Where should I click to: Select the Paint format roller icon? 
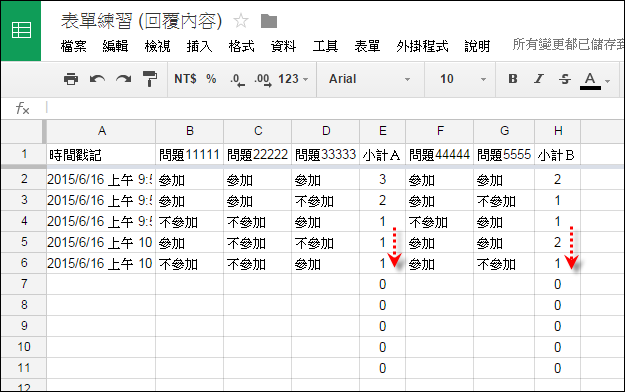pos(150,79)
